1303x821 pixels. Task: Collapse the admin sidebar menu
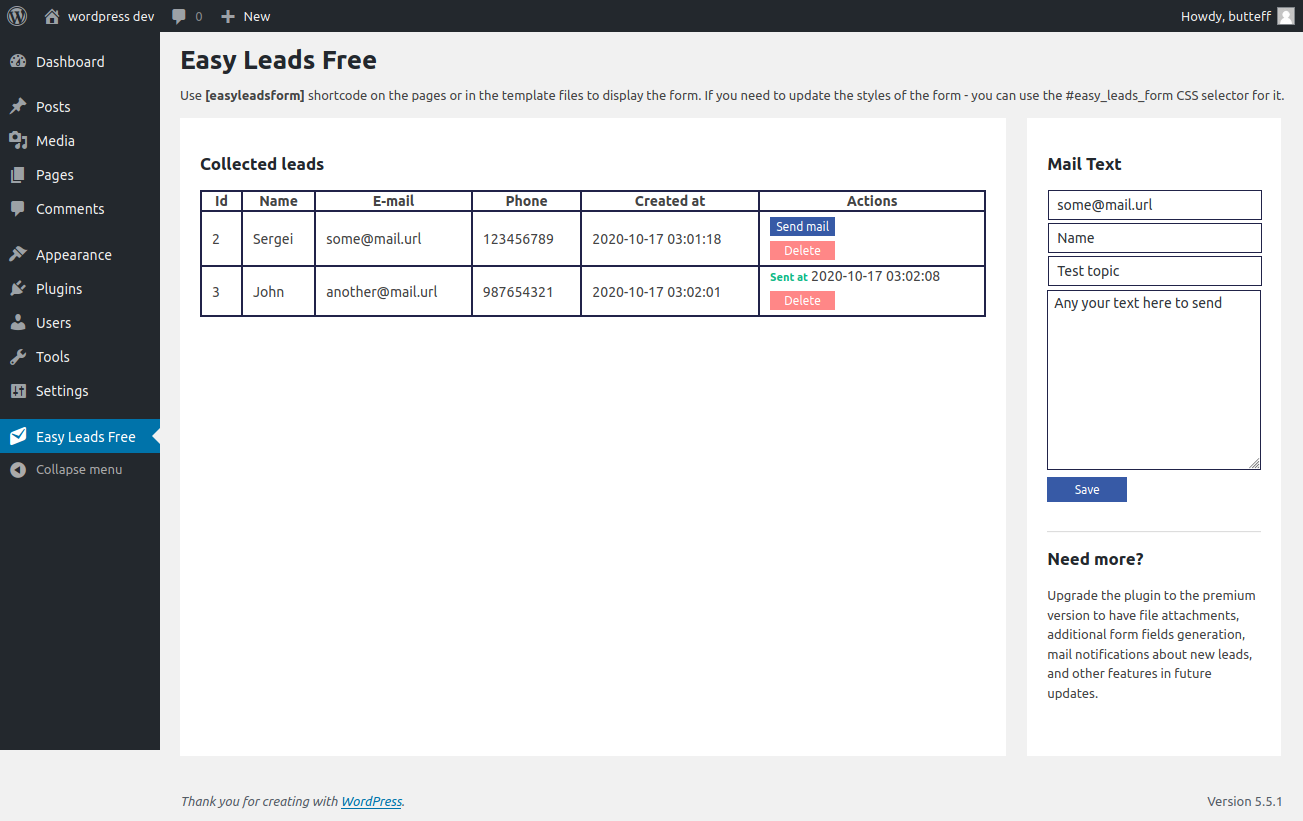coord(80,470)
